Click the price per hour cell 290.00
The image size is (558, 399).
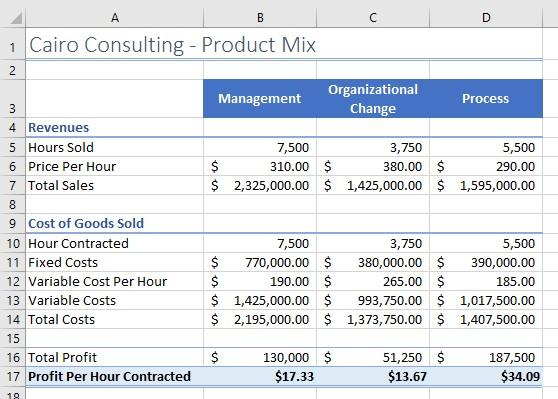(x=486, y=166)
